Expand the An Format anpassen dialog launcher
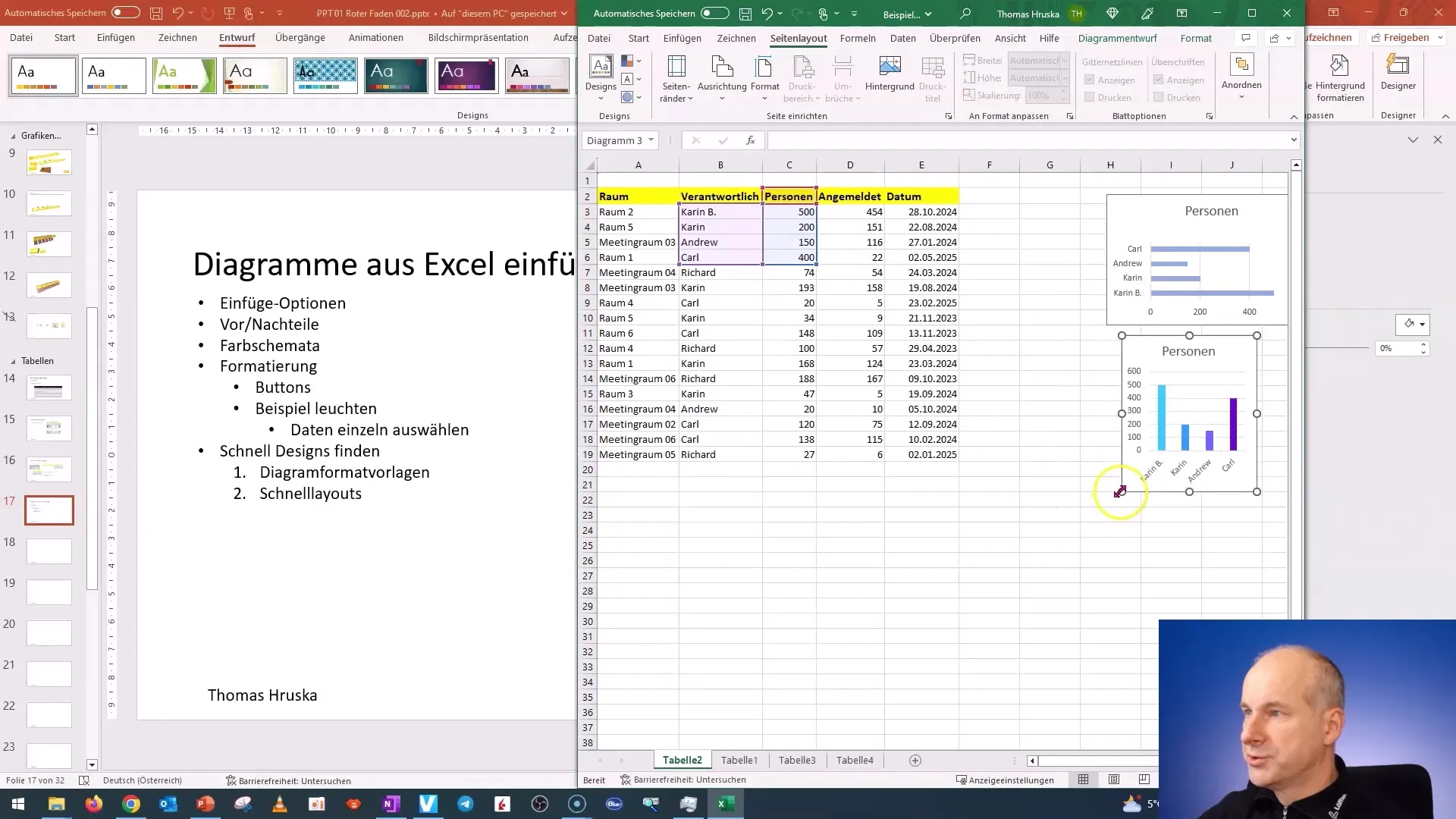 (x=1069, y=116)
